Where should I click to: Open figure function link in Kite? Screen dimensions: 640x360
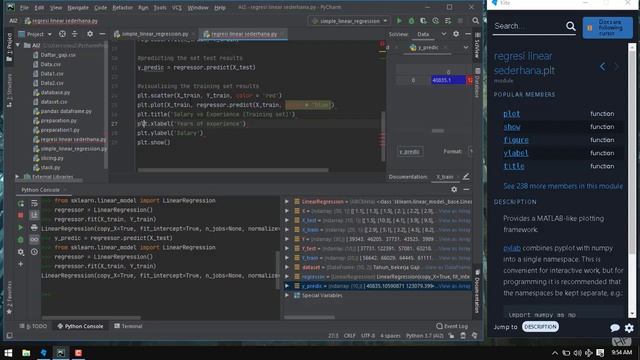coord(516,140)
